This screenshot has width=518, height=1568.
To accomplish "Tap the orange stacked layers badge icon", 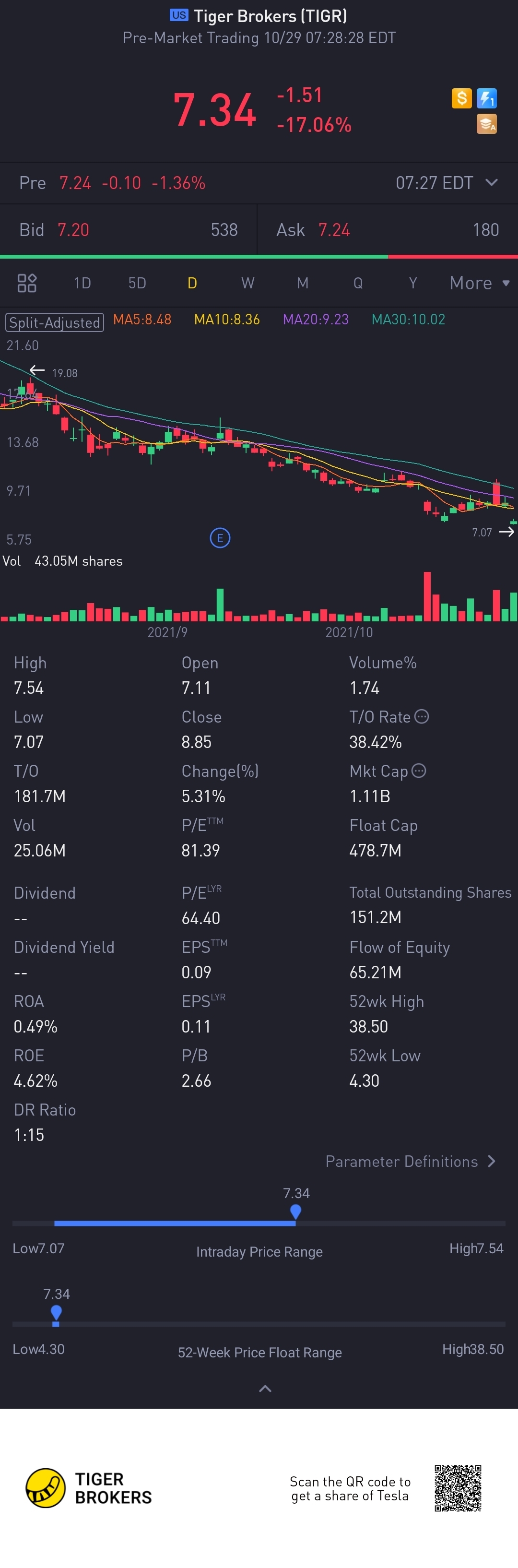I will pos(486,124).
